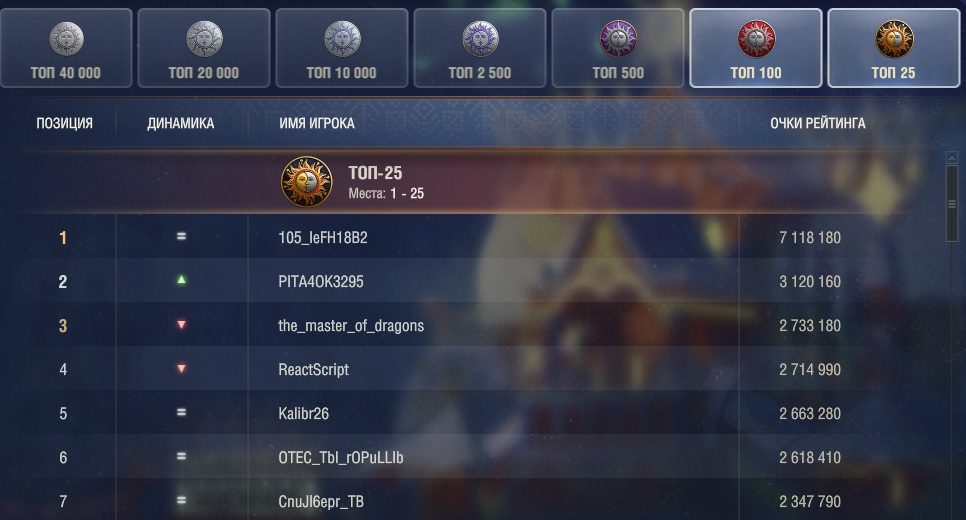
Task: Click the green up arrow for PITA4OK3295
Action: tap(181, 280)
